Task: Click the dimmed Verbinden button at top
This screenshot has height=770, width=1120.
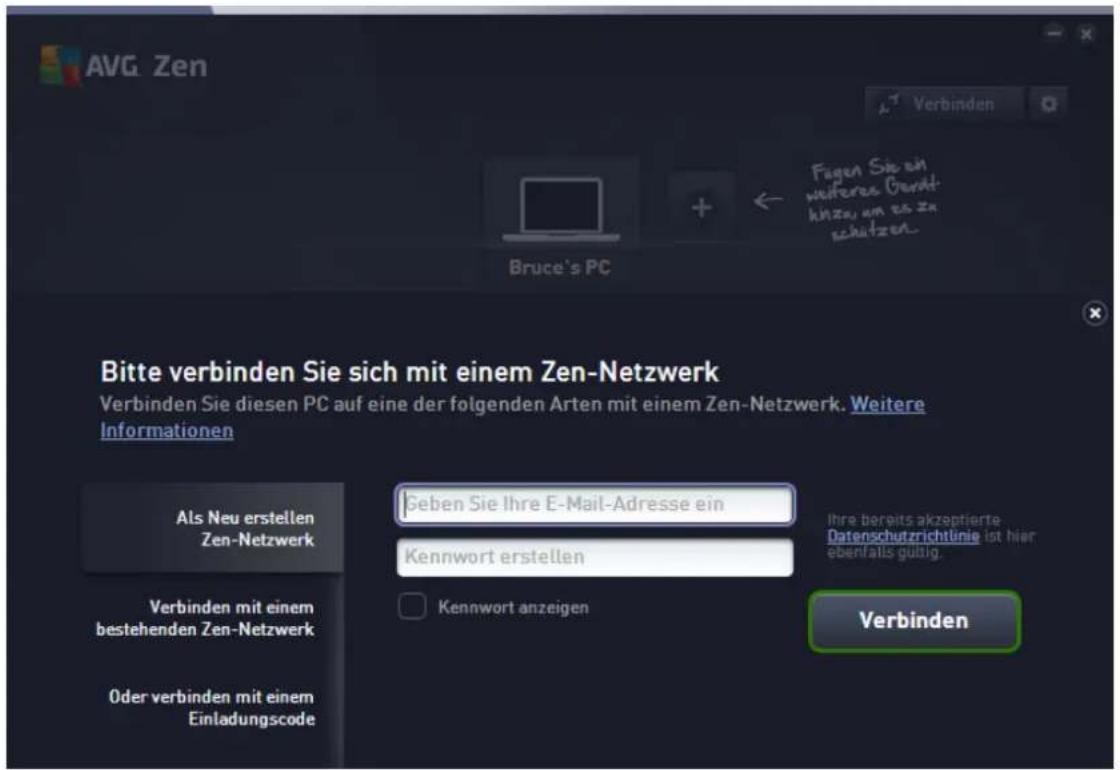Action: (944, 104)
